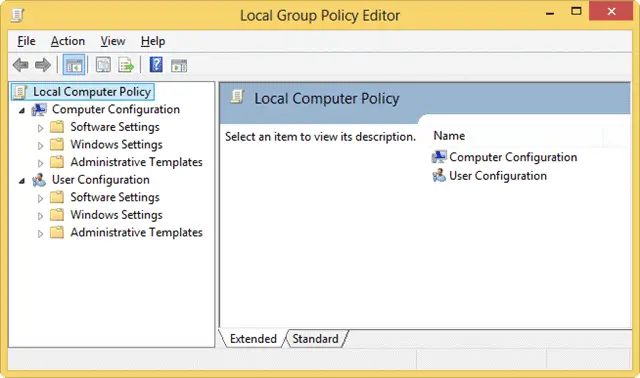Switch to the Extended tab
This screenshot has height=378, width=640.
tap(253, 339)
